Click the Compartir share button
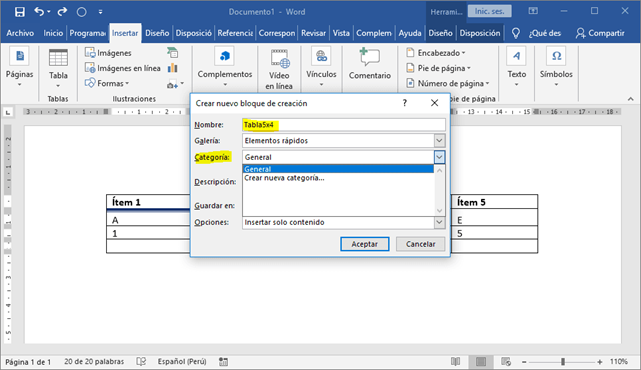 600,33
